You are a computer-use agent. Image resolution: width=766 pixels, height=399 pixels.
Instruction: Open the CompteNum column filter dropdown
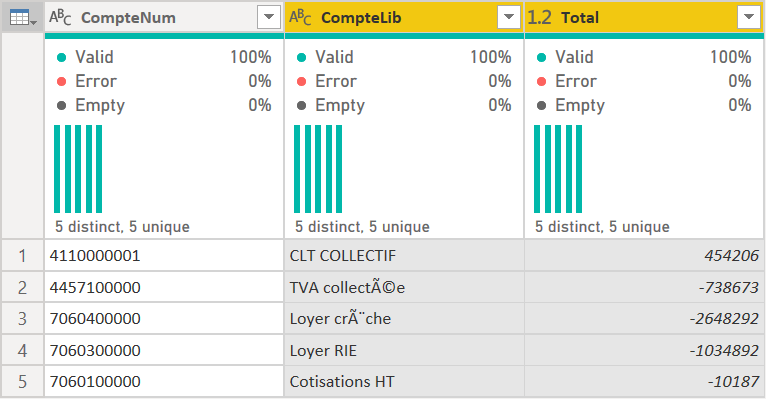coord(269,17)
